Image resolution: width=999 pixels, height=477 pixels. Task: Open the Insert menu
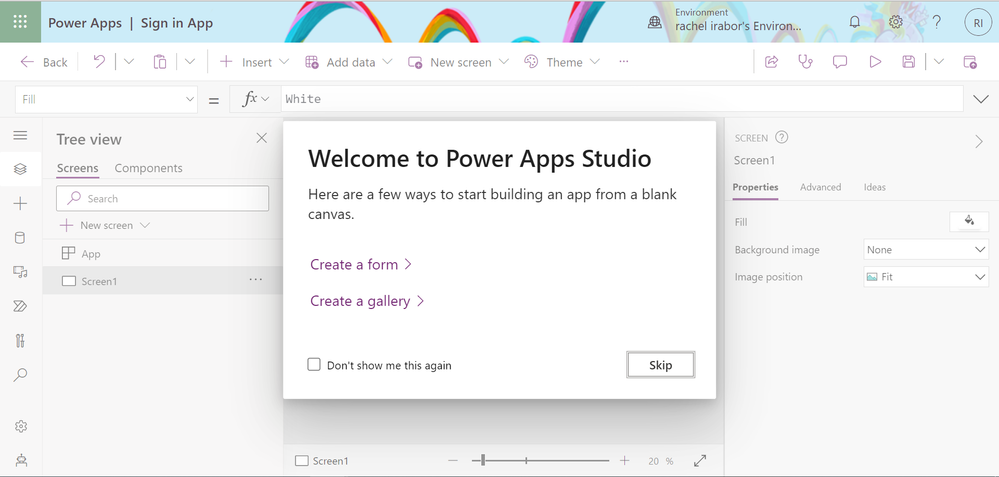pos(254,62)
